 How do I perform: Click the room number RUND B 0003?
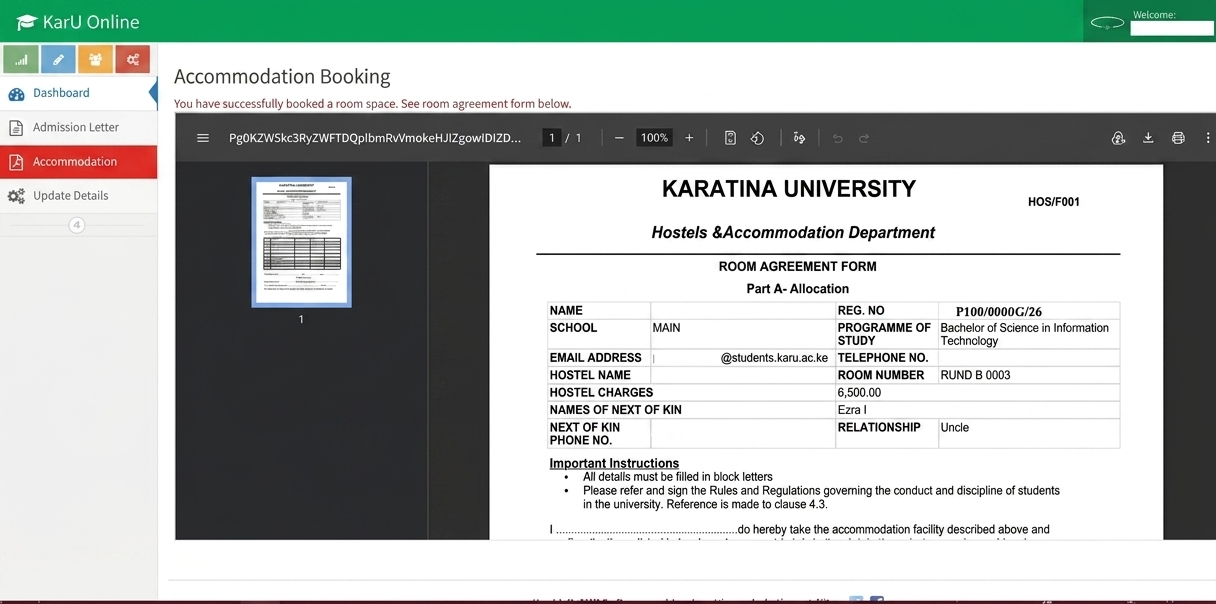[975, 375]
